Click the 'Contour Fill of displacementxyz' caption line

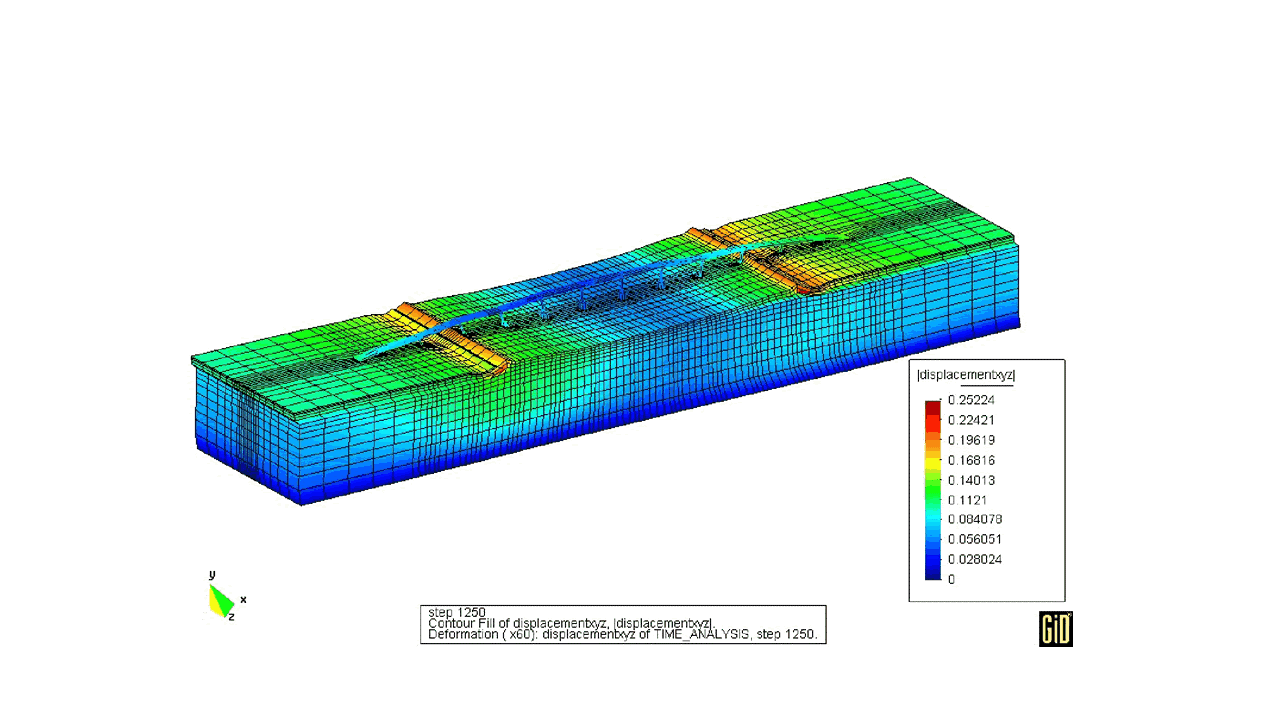coord(571,623)
